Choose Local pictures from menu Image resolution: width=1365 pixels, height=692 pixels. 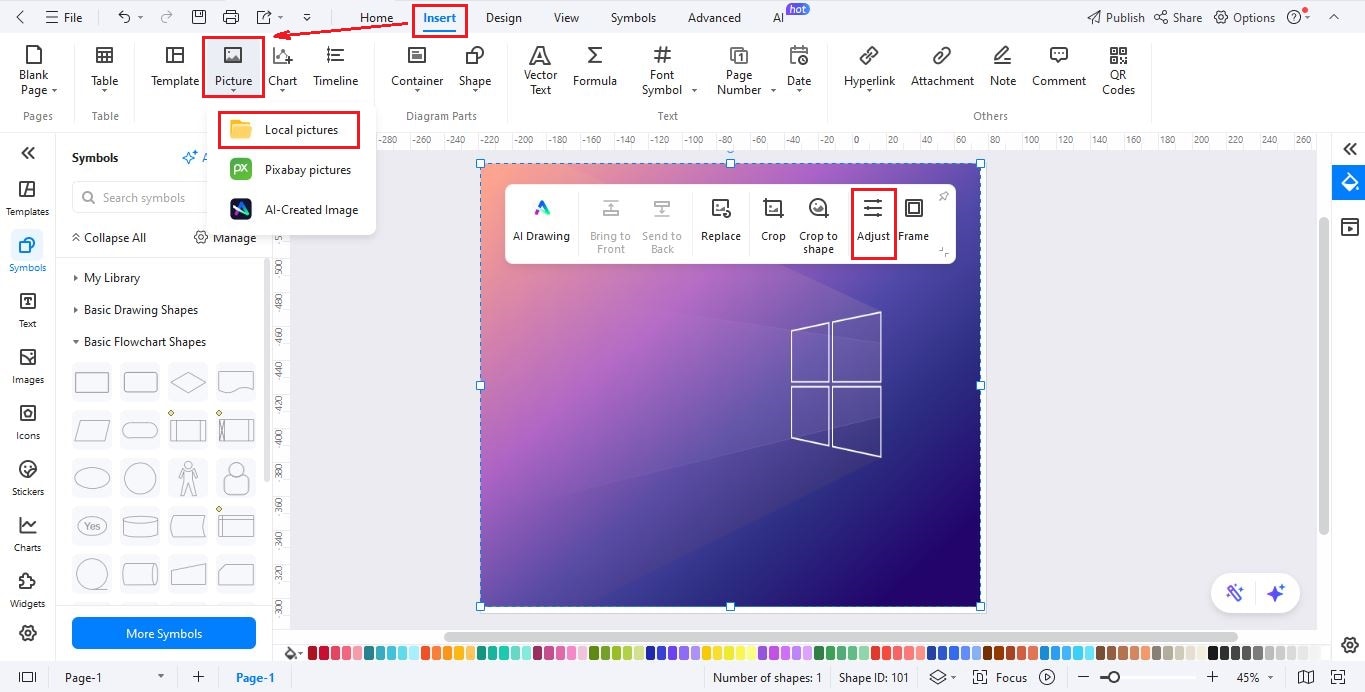(x=289, y=130)
